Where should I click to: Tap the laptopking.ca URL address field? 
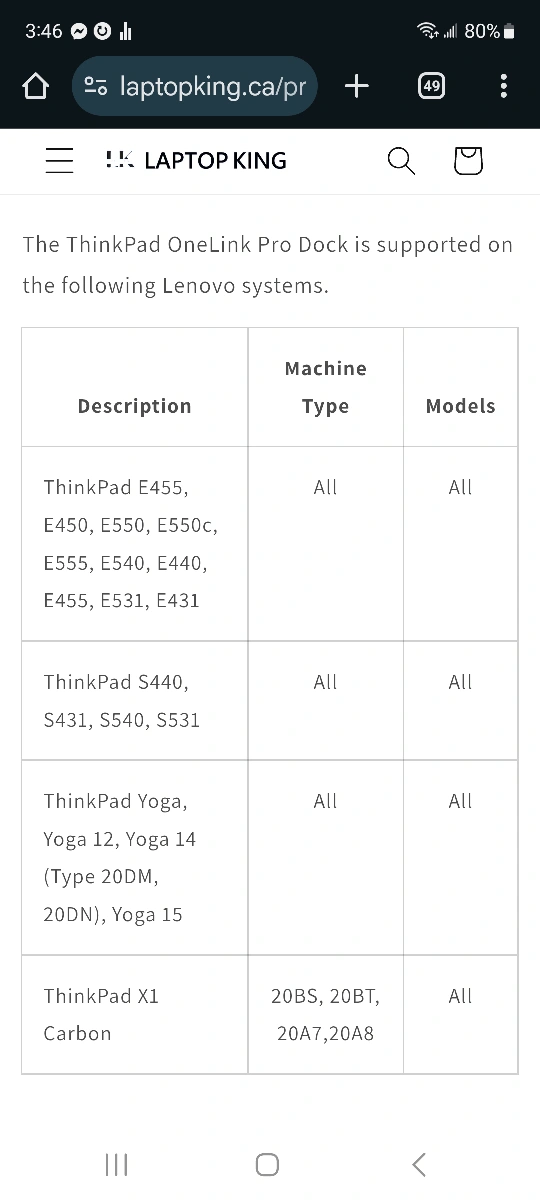pos(195,86)
